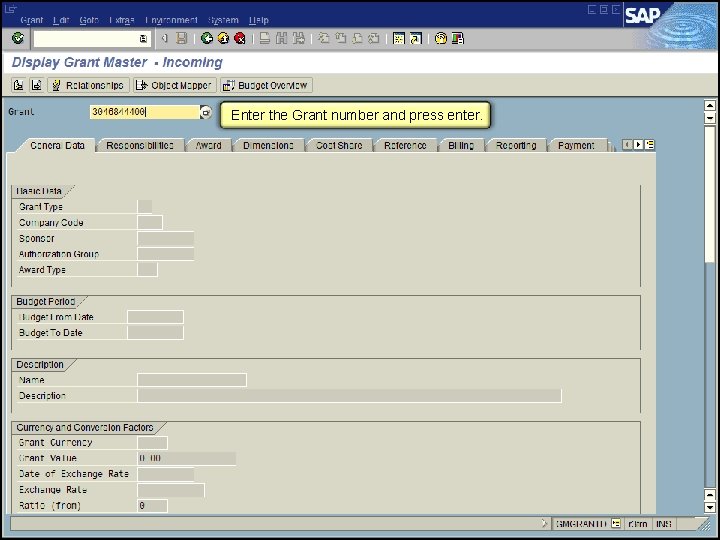720x540 pixels.
Task: Click the status bar expand icon beside GMGRANTD
Action: (x=616, y=523)
